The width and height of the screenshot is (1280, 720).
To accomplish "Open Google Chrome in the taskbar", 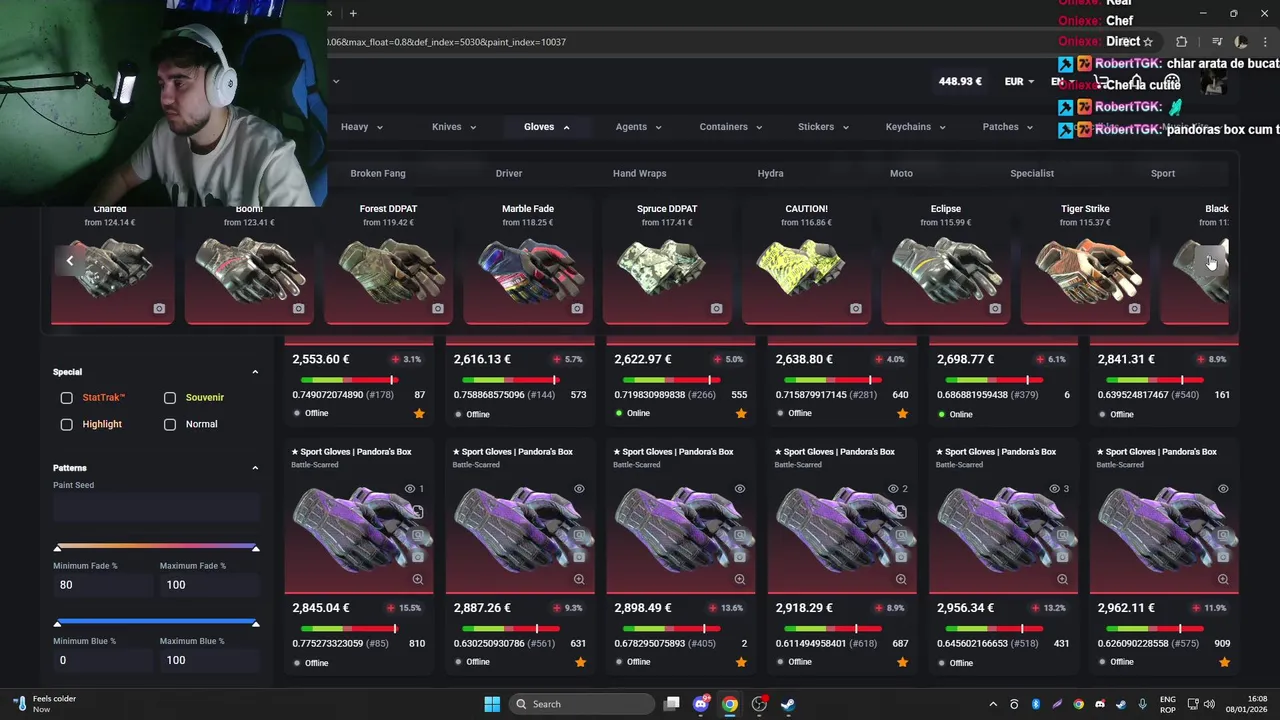I will (730, 704).
